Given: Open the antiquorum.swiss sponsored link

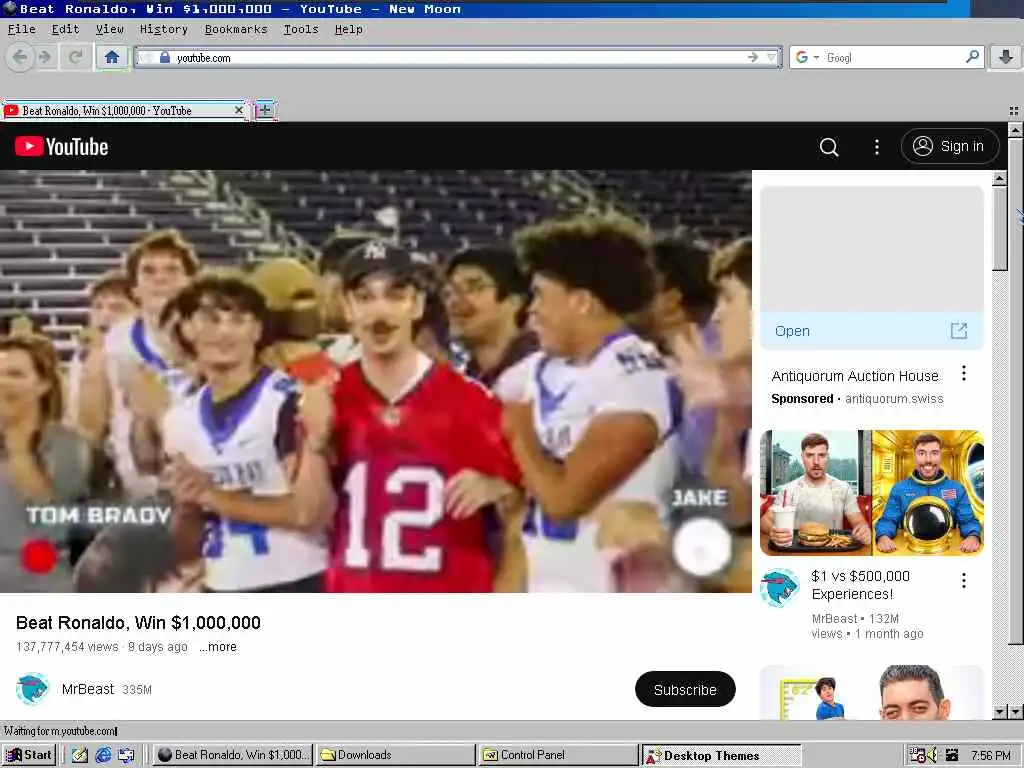Looking at the screenshot, I should click(x=894, y=399).
